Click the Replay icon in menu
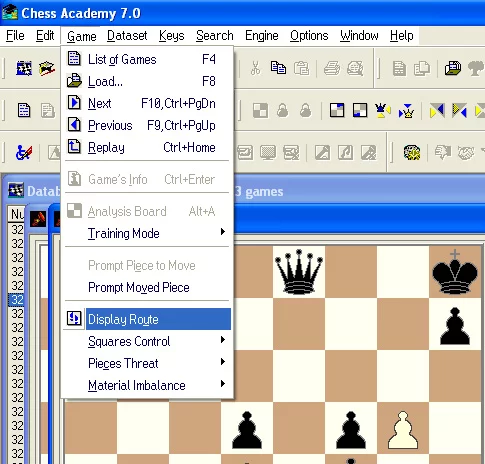The image size is (485, 464). (74, 146)
